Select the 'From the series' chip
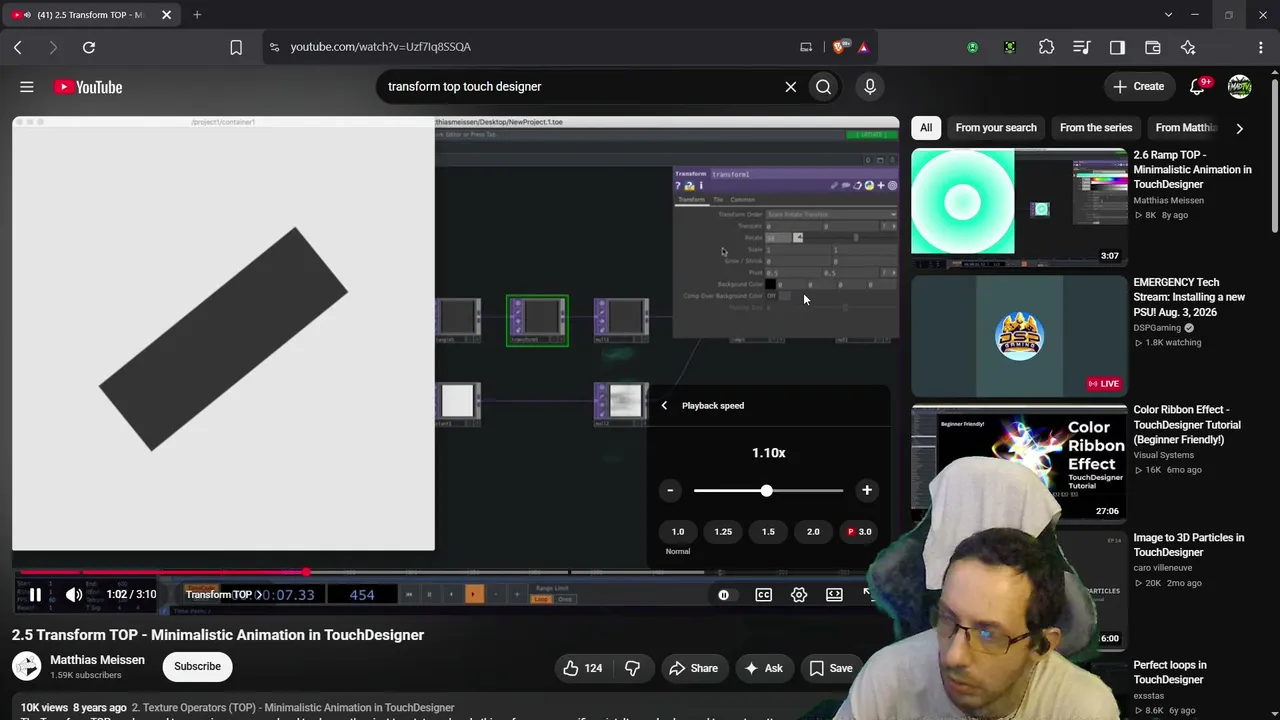The image size is (1280, 720). 1096,128
